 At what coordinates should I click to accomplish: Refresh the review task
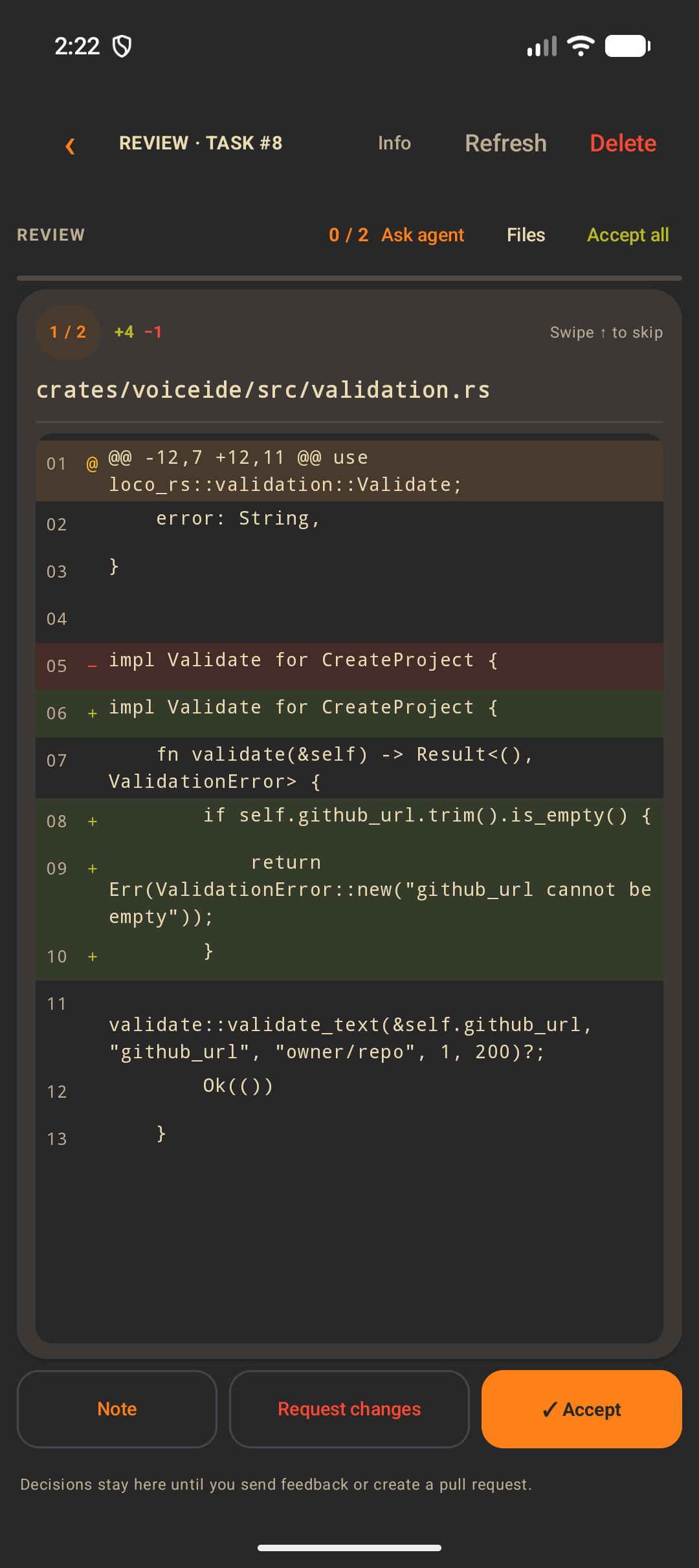(x=506, y=143)
